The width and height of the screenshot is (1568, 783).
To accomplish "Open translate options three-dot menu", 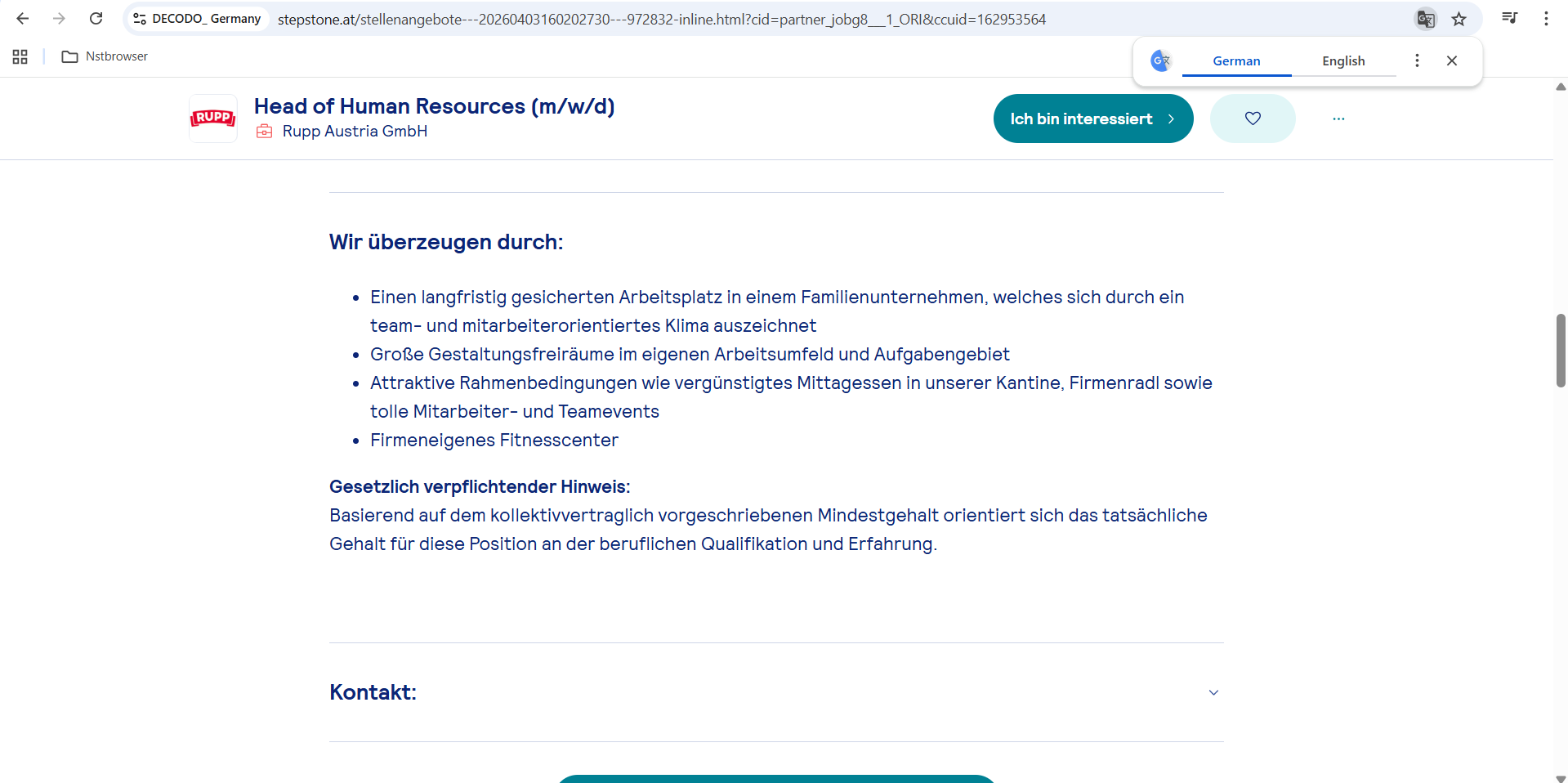I will click(1417, 60).
